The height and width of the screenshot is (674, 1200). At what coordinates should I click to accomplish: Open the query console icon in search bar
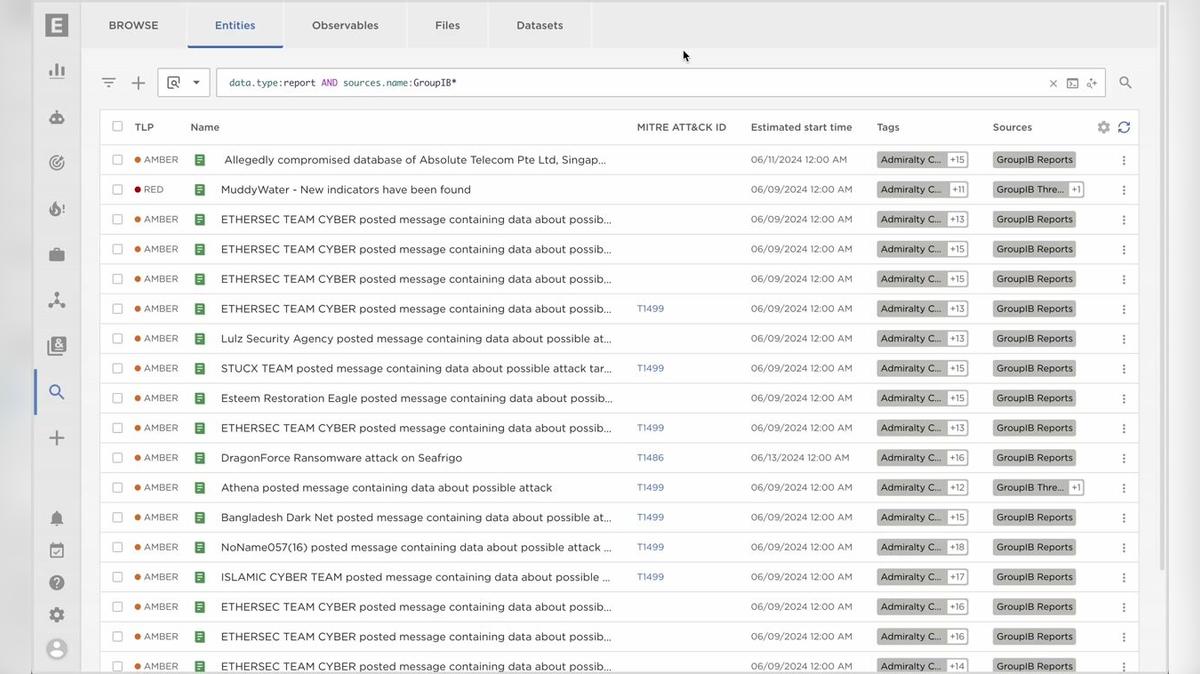(1072, 84)
